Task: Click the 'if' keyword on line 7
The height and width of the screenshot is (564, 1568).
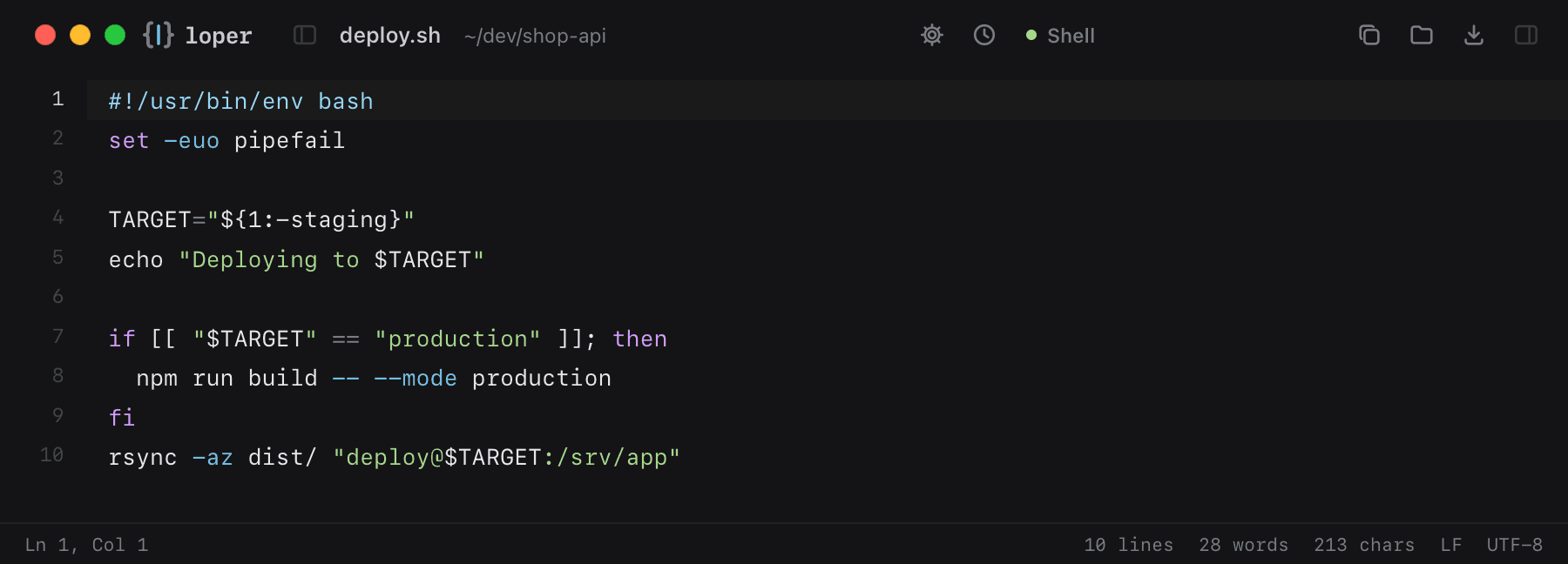Action: pos(122,339)
